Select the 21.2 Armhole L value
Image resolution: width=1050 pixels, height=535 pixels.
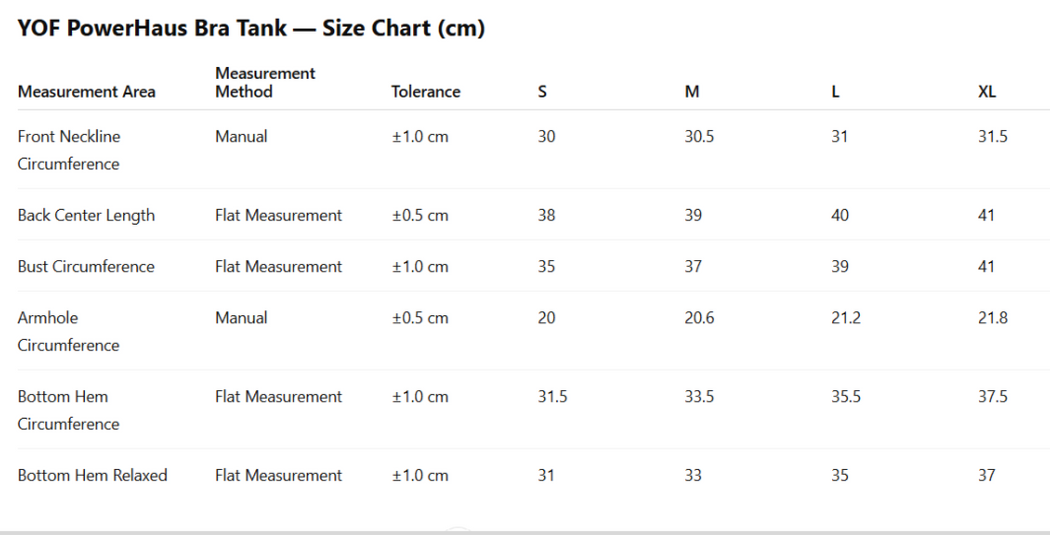(x=846, y=318)
